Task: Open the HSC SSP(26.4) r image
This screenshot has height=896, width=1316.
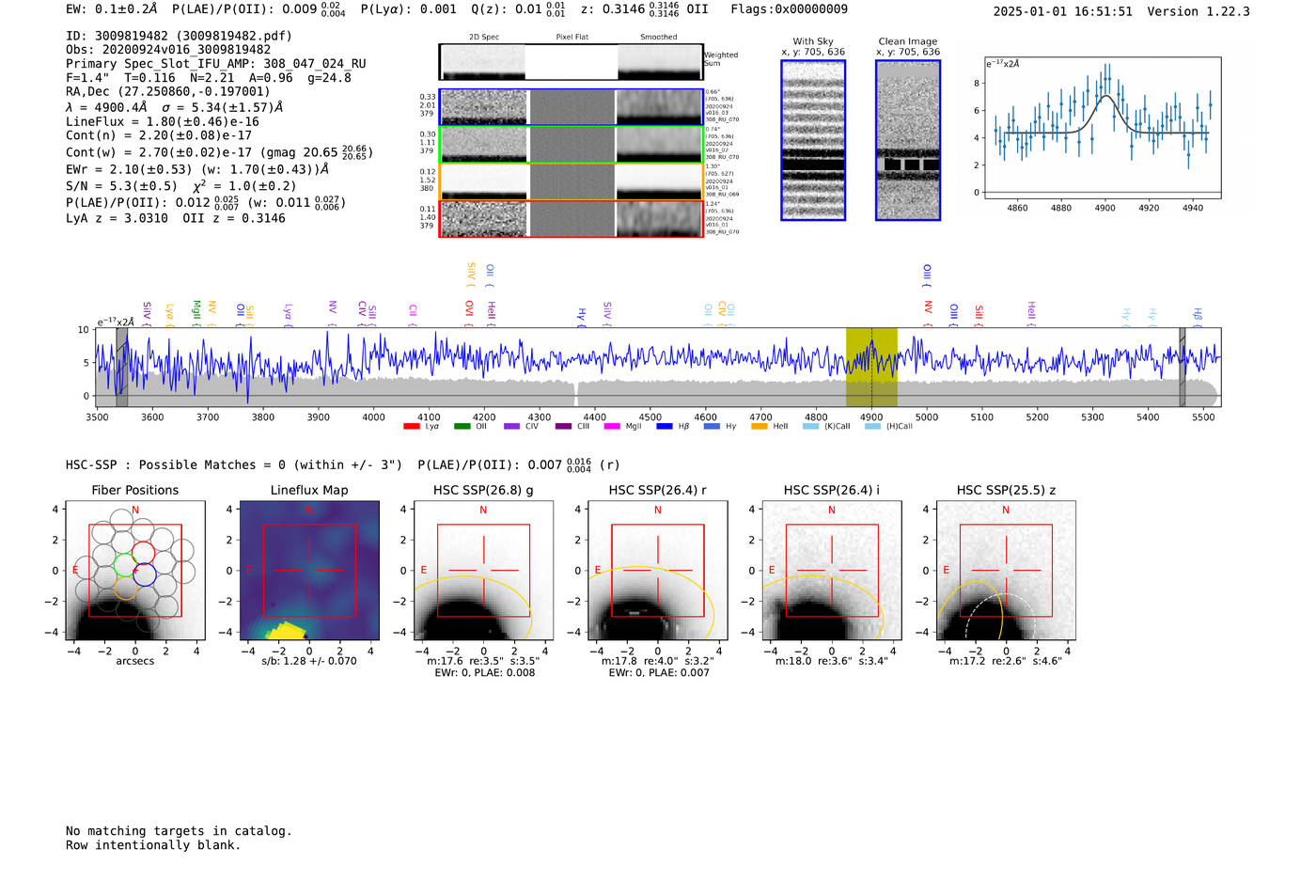Action: tap(658, 571)
